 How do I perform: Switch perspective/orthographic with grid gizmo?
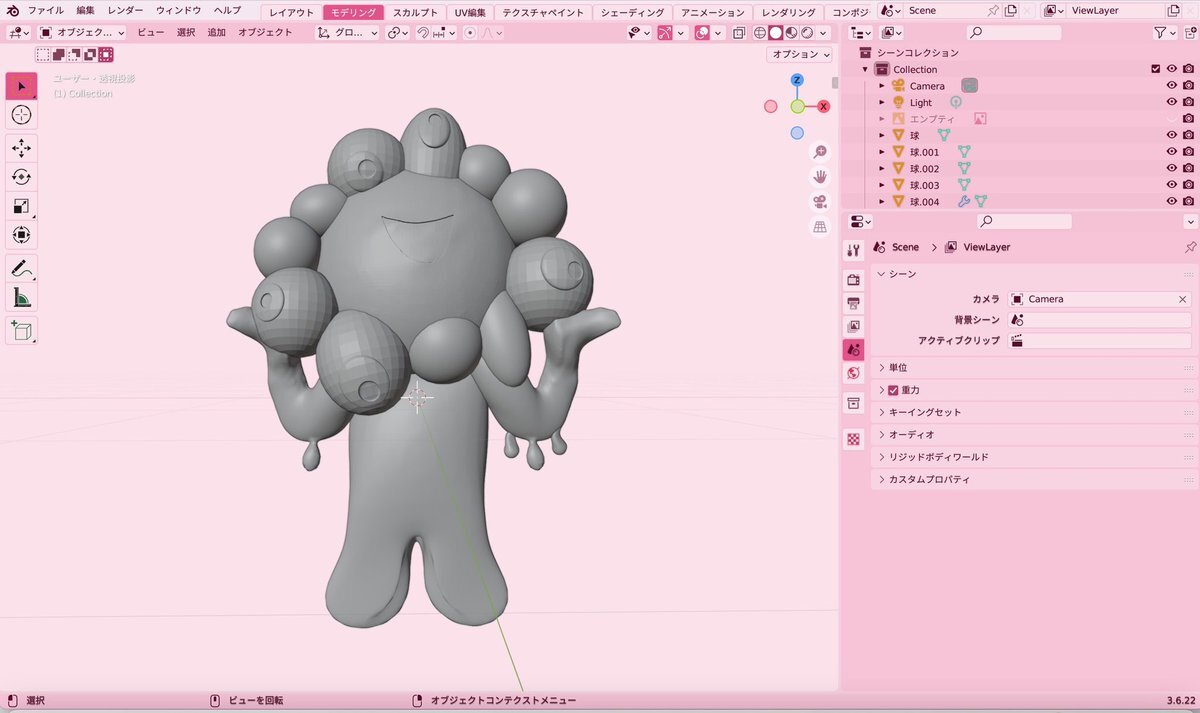point(820,227)
